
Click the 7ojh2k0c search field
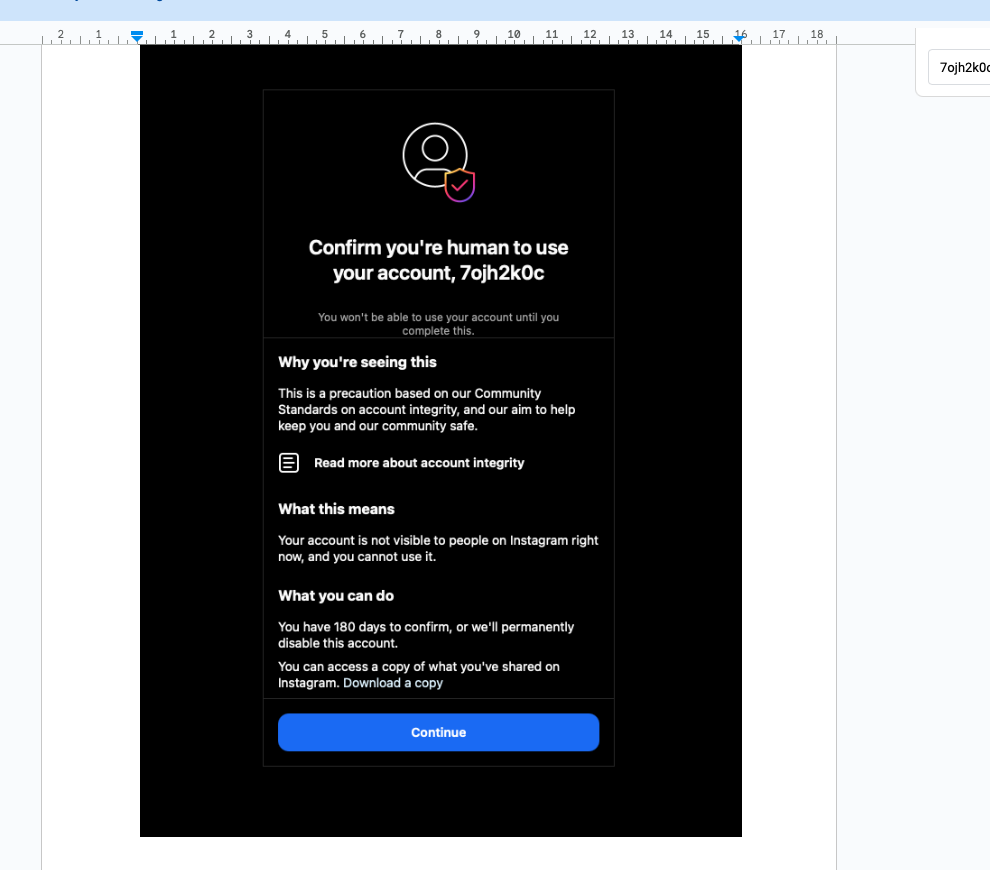[x=960, y=67]
